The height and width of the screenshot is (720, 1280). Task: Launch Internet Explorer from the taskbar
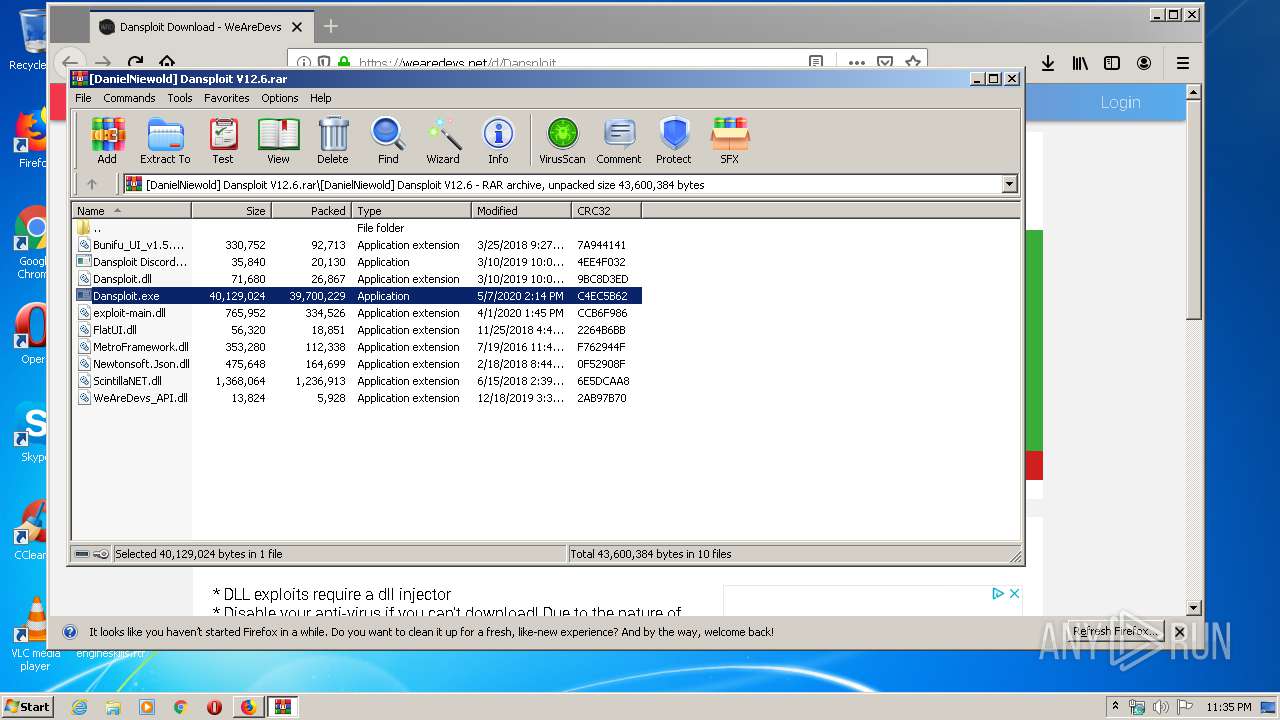[x=79, y=707]
